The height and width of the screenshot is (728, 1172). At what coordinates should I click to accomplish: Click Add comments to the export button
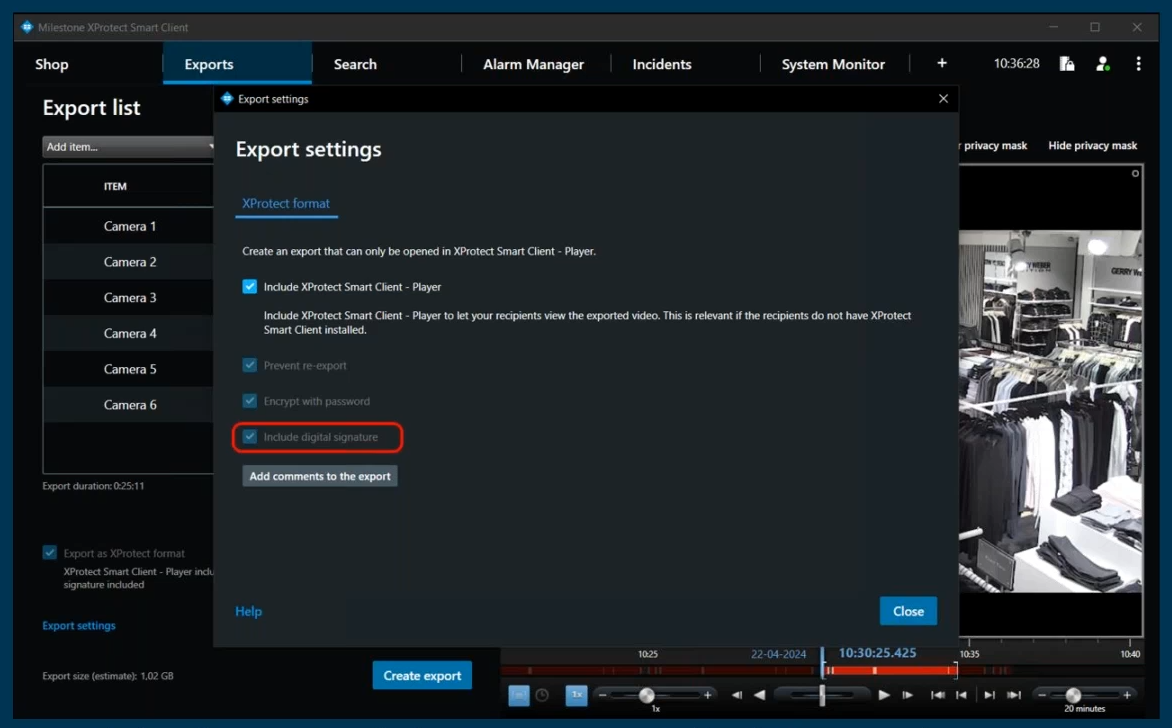click(x=320, y=476)
